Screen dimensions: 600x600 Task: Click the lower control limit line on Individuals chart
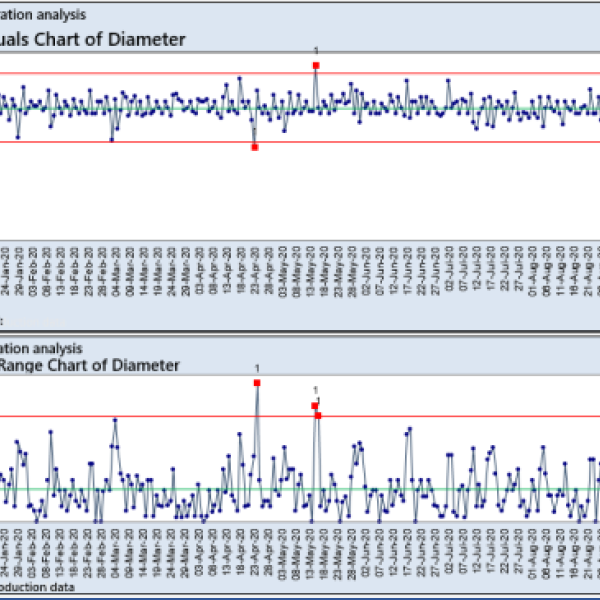coord(450,142)
